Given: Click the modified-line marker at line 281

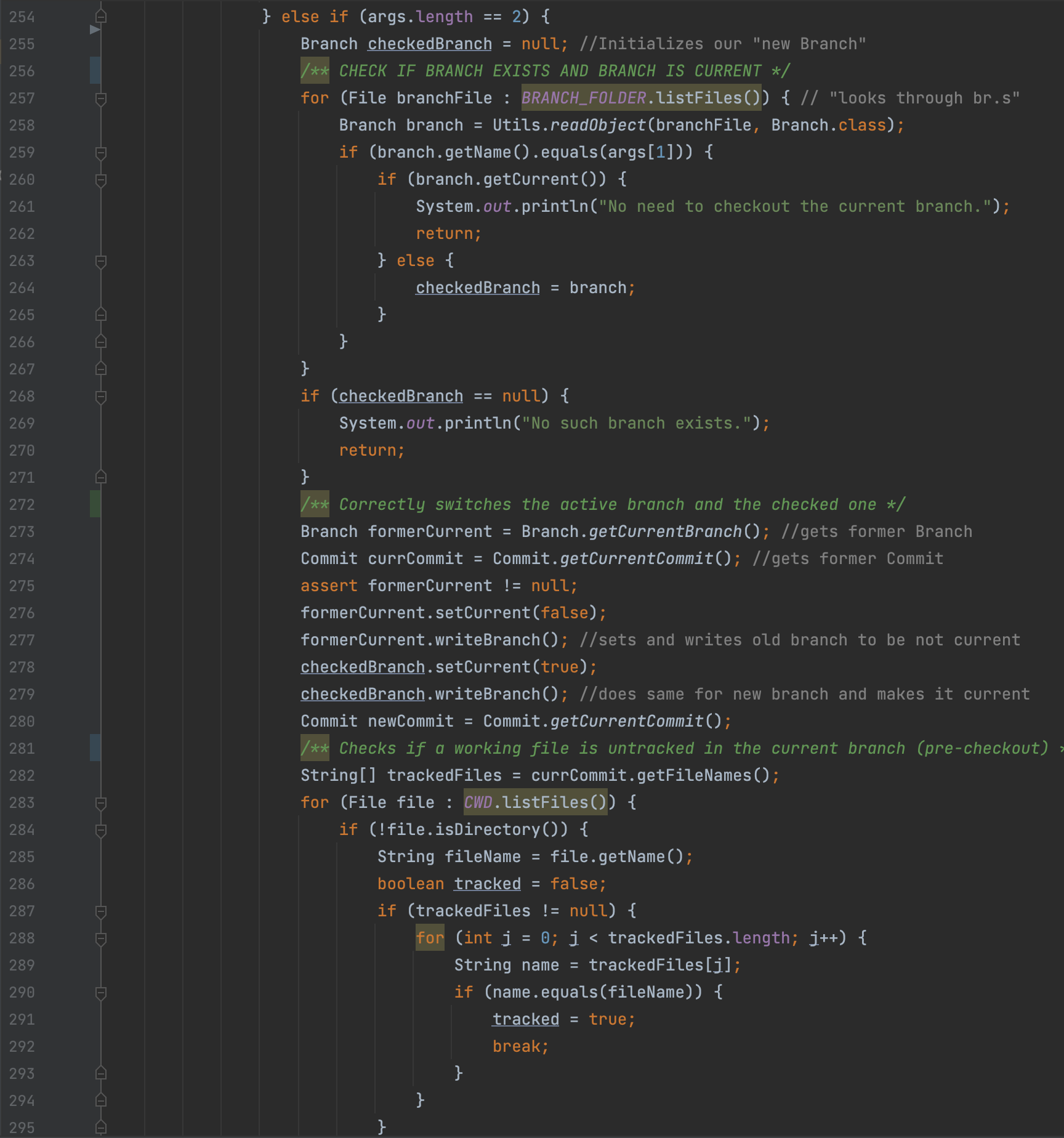Looking at the screenshot, I should pos(95,748).
